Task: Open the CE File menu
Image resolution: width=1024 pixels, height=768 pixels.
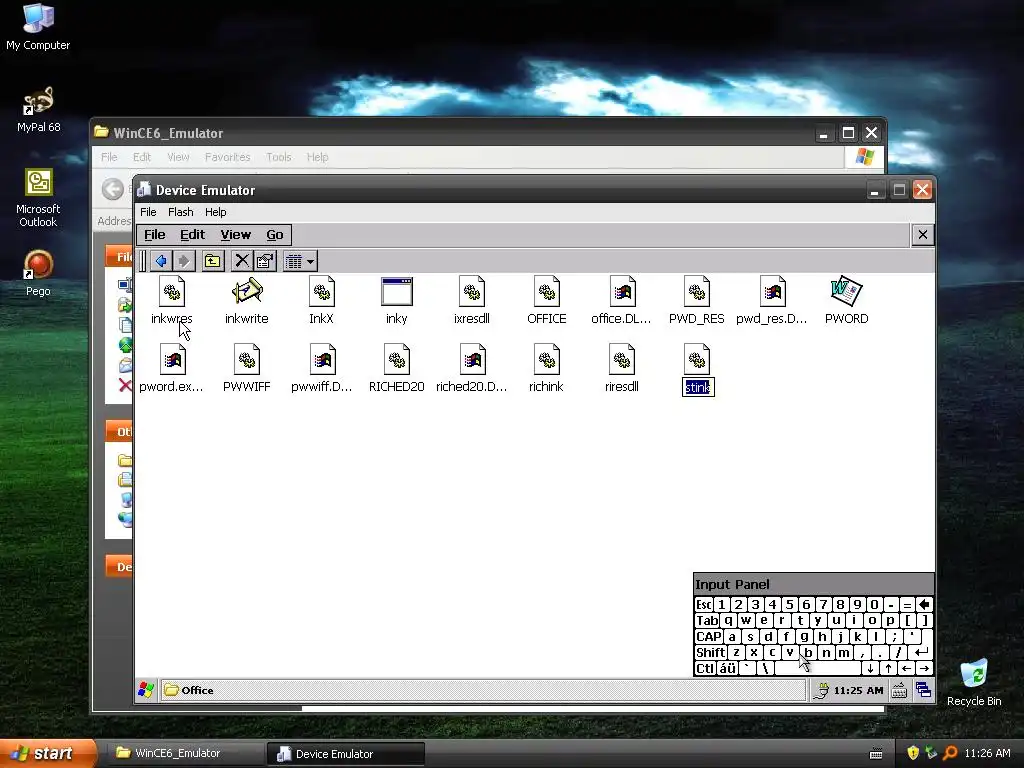Action: pos(154,234)
